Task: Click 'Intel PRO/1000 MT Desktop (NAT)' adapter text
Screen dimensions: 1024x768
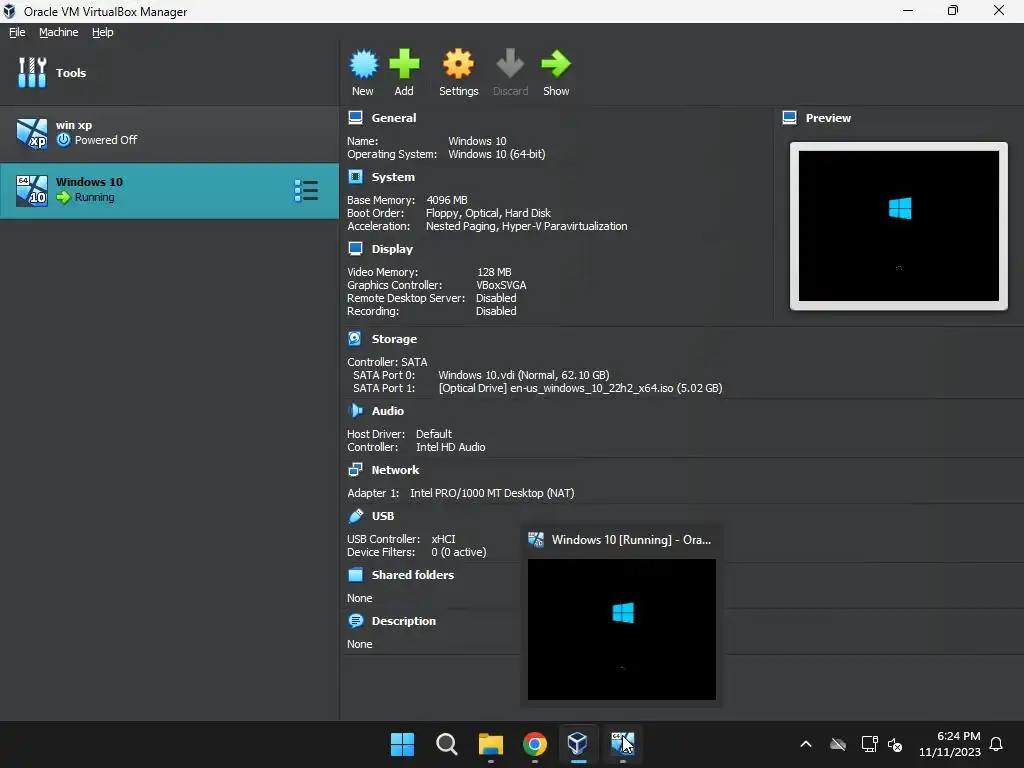Action: pos(492,493)
